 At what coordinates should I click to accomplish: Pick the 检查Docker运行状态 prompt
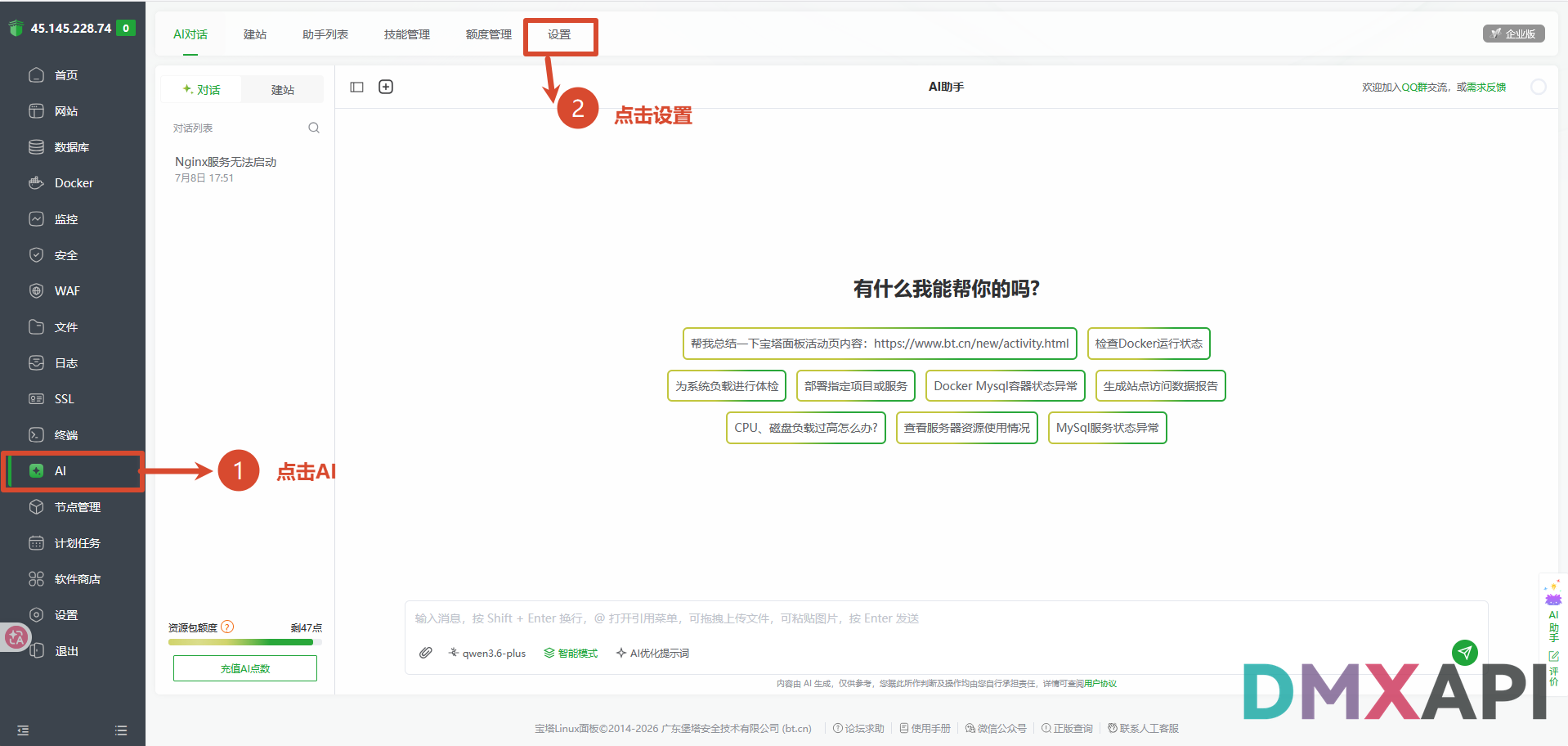1149,344
